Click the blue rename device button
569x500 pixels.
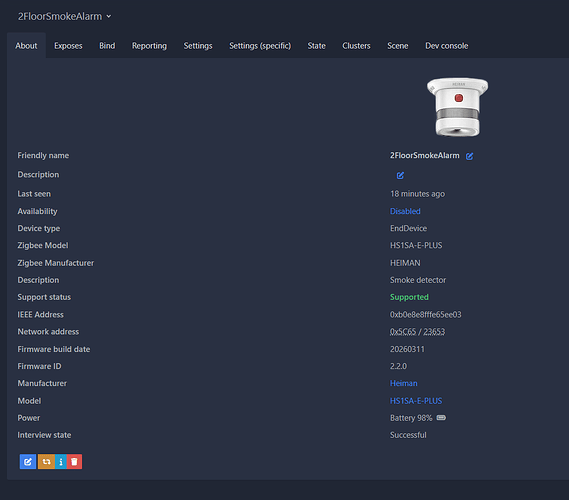pyautogui.click(x=28, y=462)
